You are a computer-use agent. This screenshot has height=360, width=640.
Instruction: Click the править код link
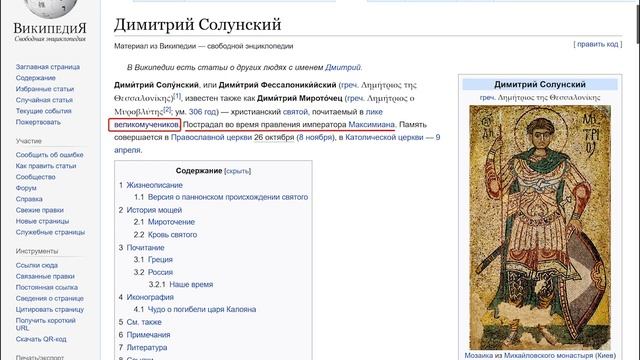point(598,44)
